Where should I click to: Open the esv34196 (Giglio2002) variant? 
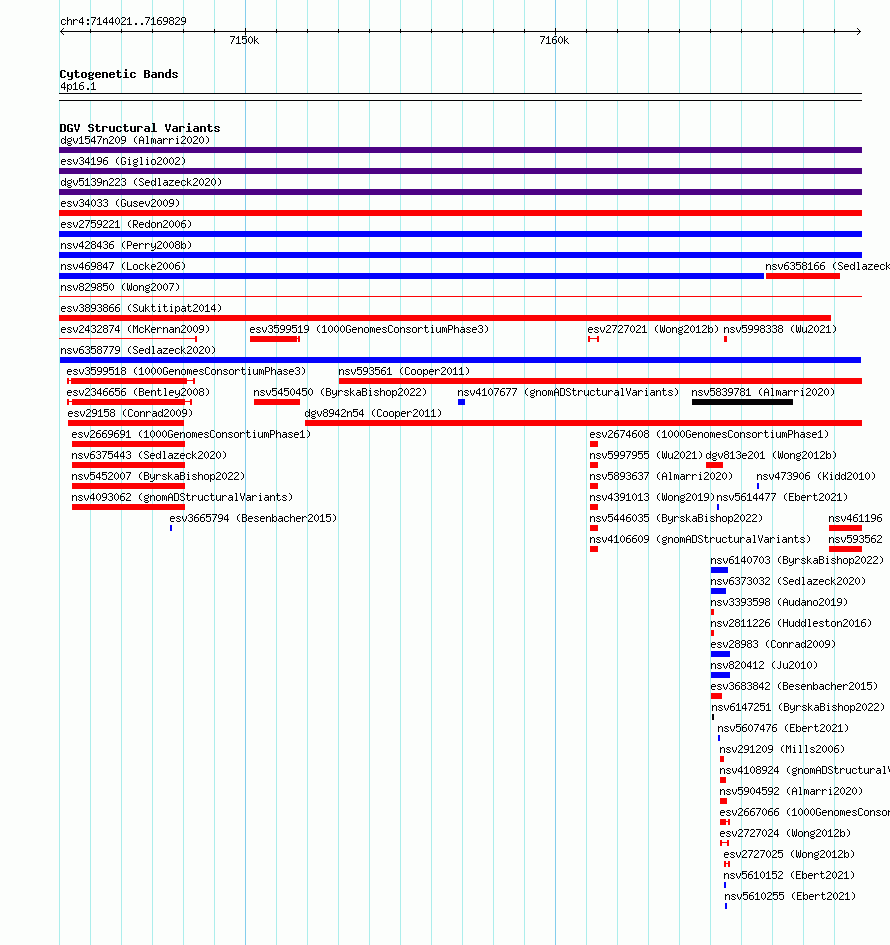pyautogui.click(x=123, y=162)
